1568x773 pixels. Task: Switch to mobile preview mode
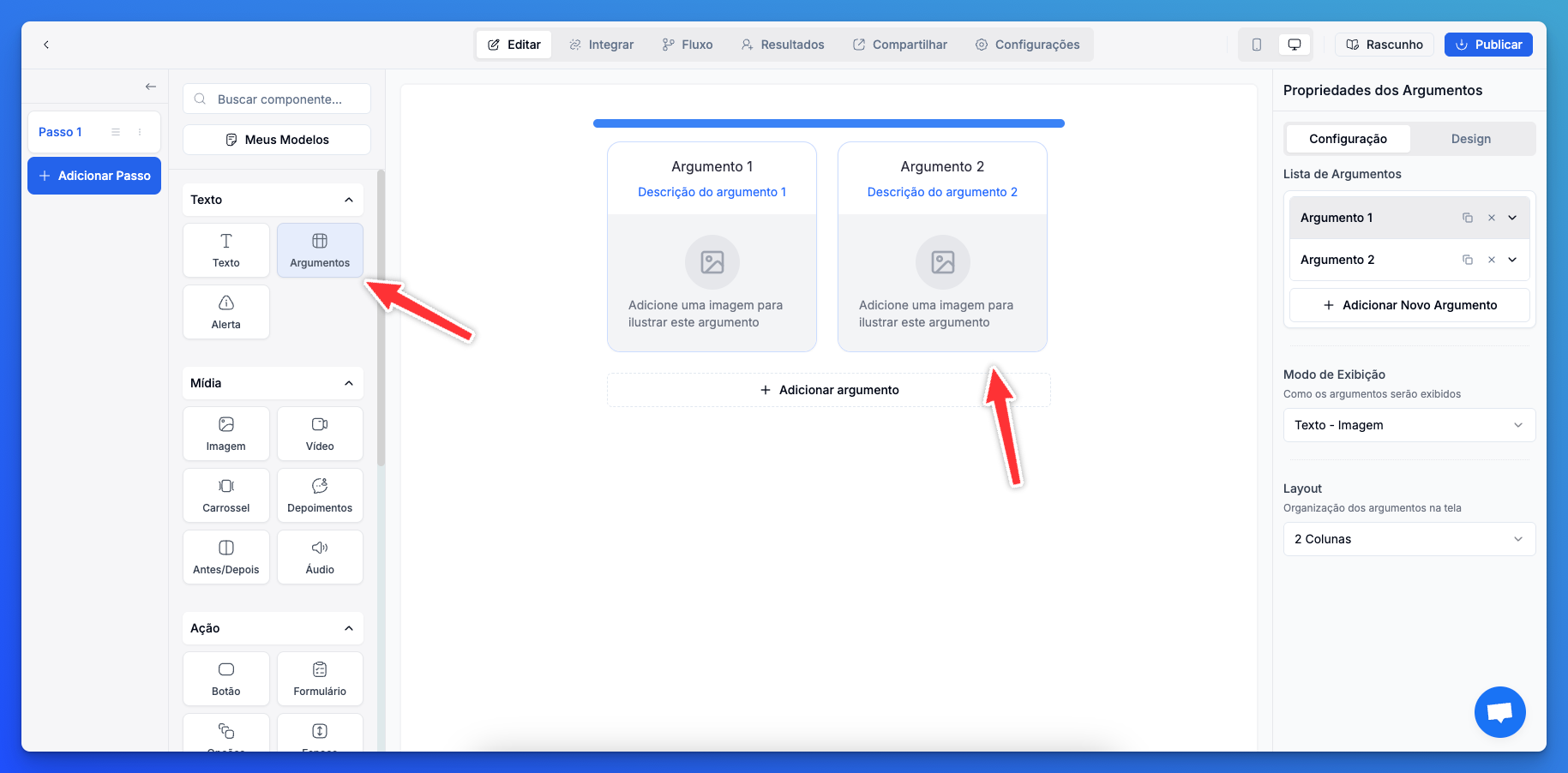(x=1256, y=45)
